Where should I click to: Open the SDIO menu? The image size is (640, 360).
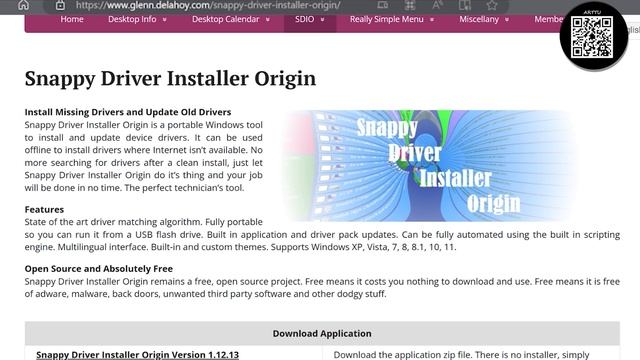[x=304, y=19]
